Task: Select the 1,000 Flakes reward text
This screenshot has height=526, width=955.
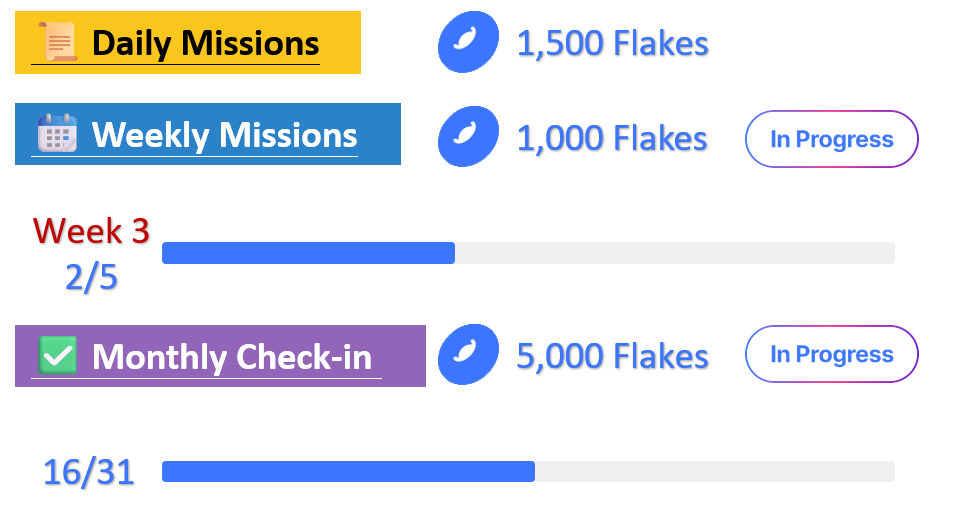Action: [x=612, y=138]
